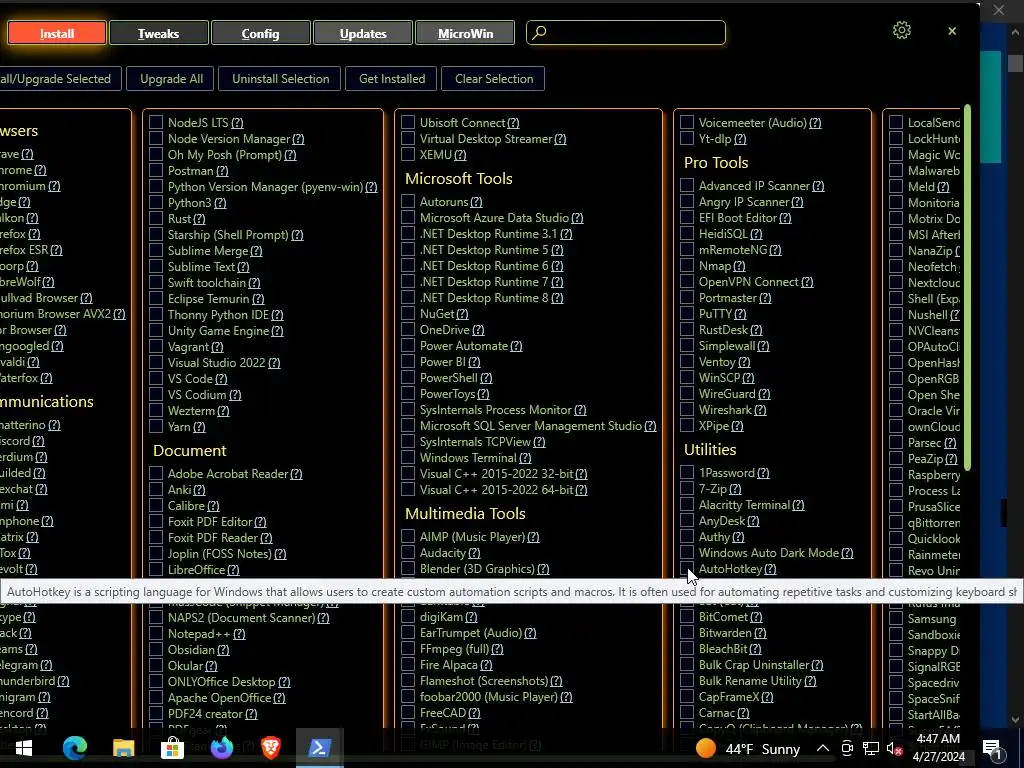Screen dimensions: 1024x768
Task: Show hidden system tray icons
Action: click(823, 748)
